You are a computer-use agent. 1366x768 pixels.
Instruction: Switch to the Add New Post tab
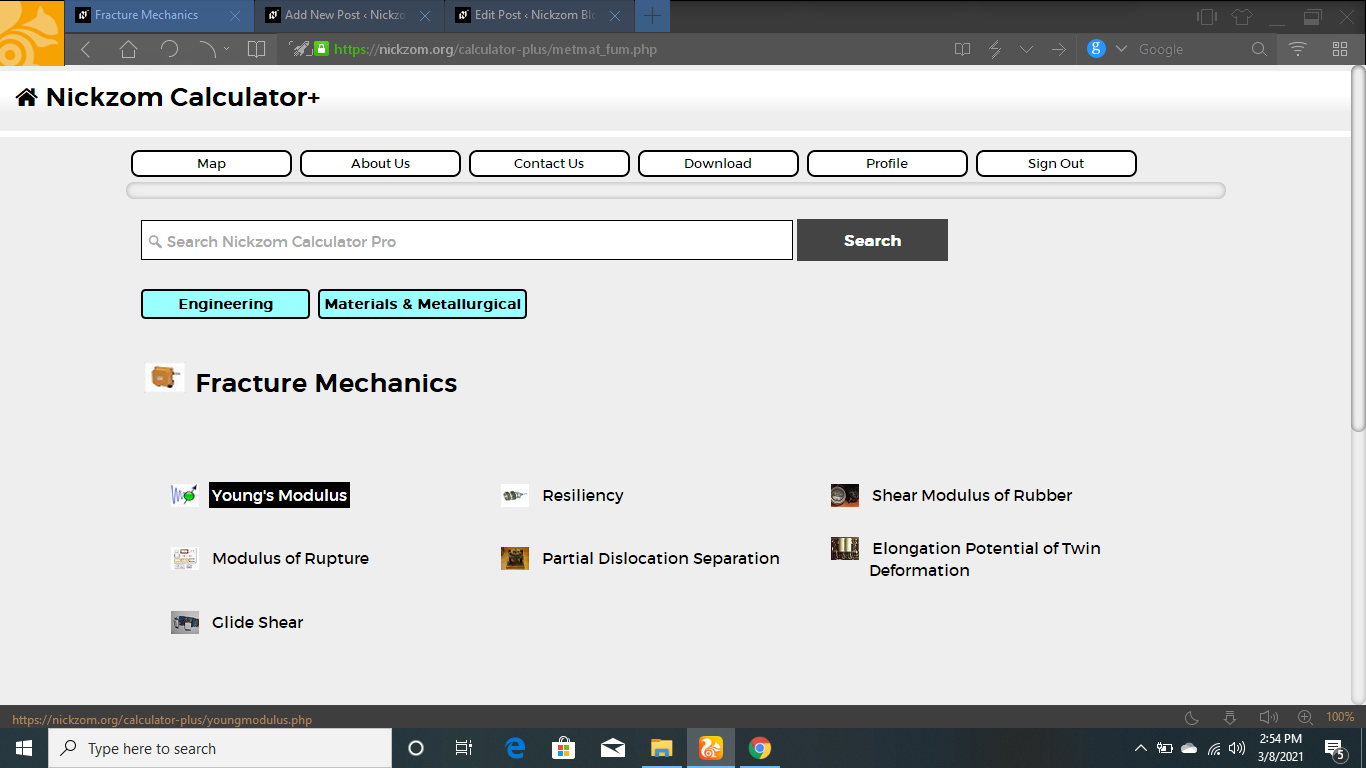pyautogui.click(x=346, y=16)
